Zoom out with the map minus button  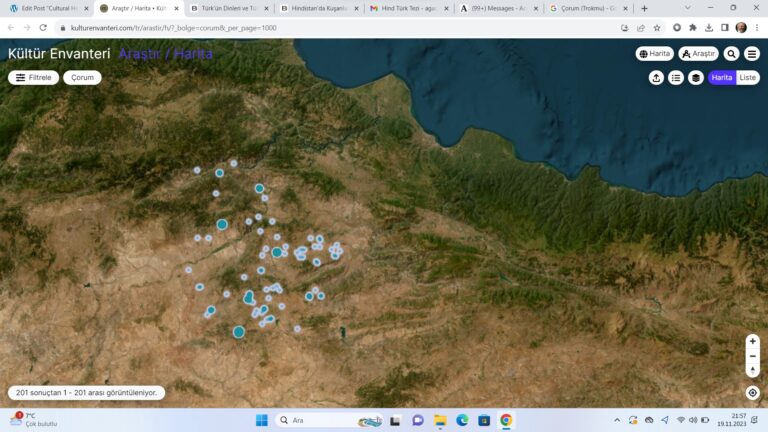pos(753,356)
